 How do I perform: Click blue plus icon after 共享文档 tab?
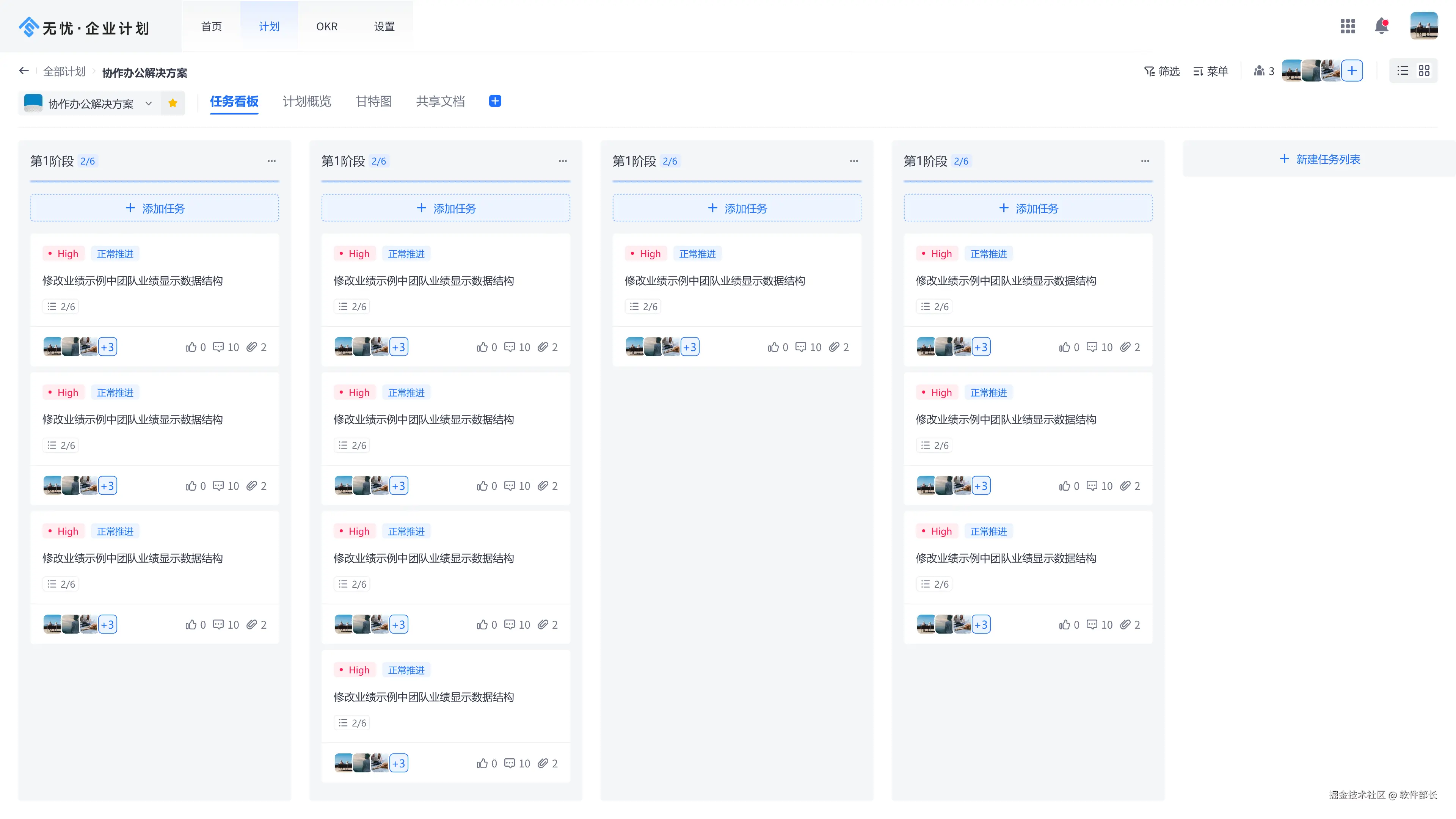click(x=494, y=101)
